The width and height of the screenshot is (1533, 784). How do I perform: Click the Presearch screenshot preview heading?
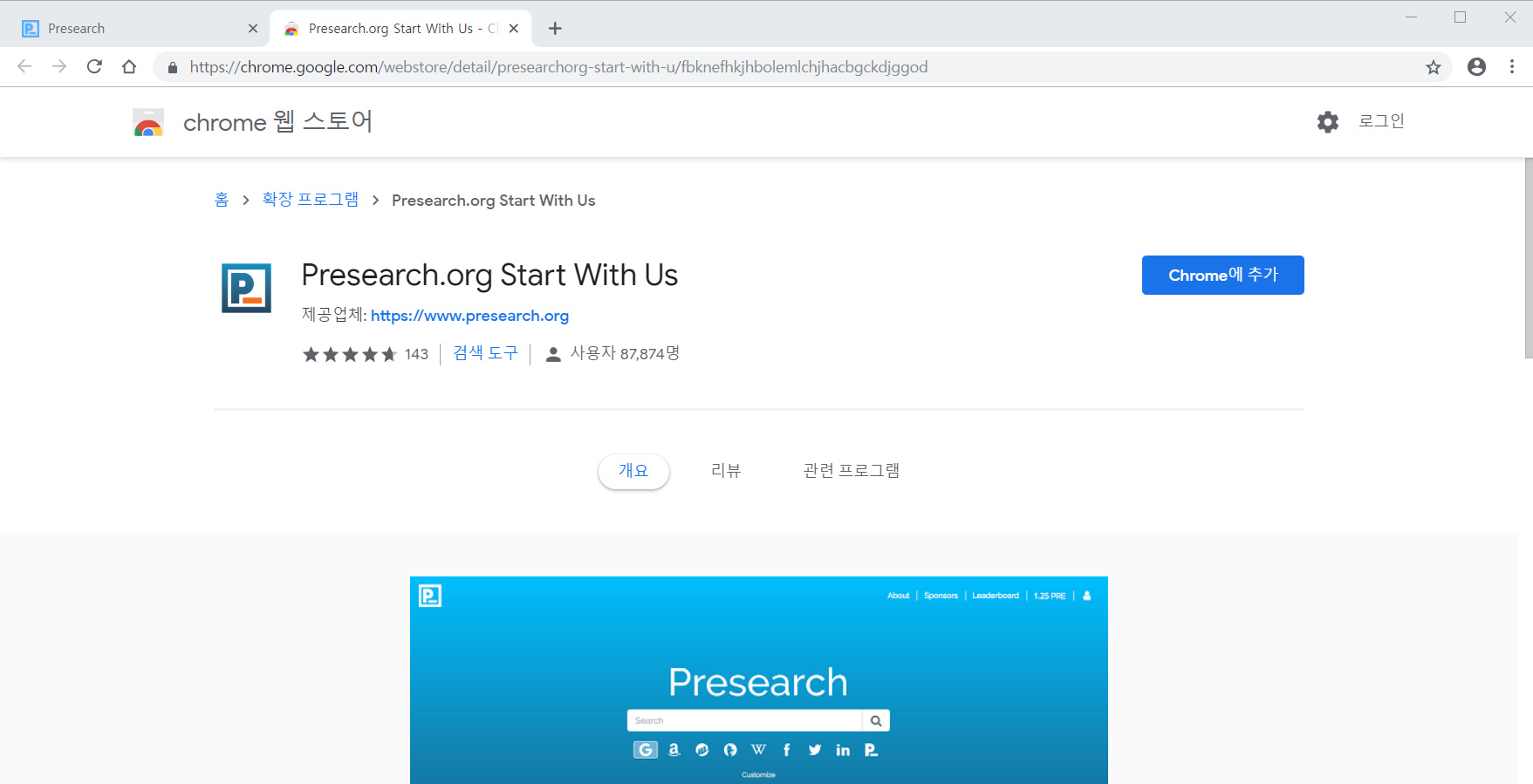tap(758, 682)
